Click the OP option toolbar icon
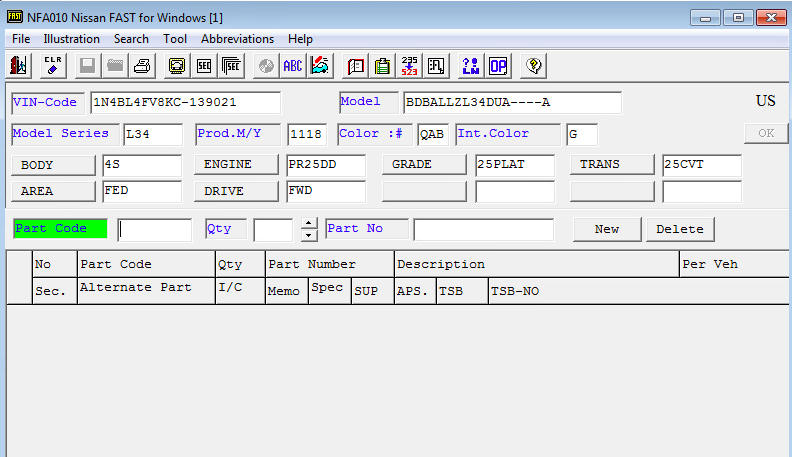 coord(497,66)
